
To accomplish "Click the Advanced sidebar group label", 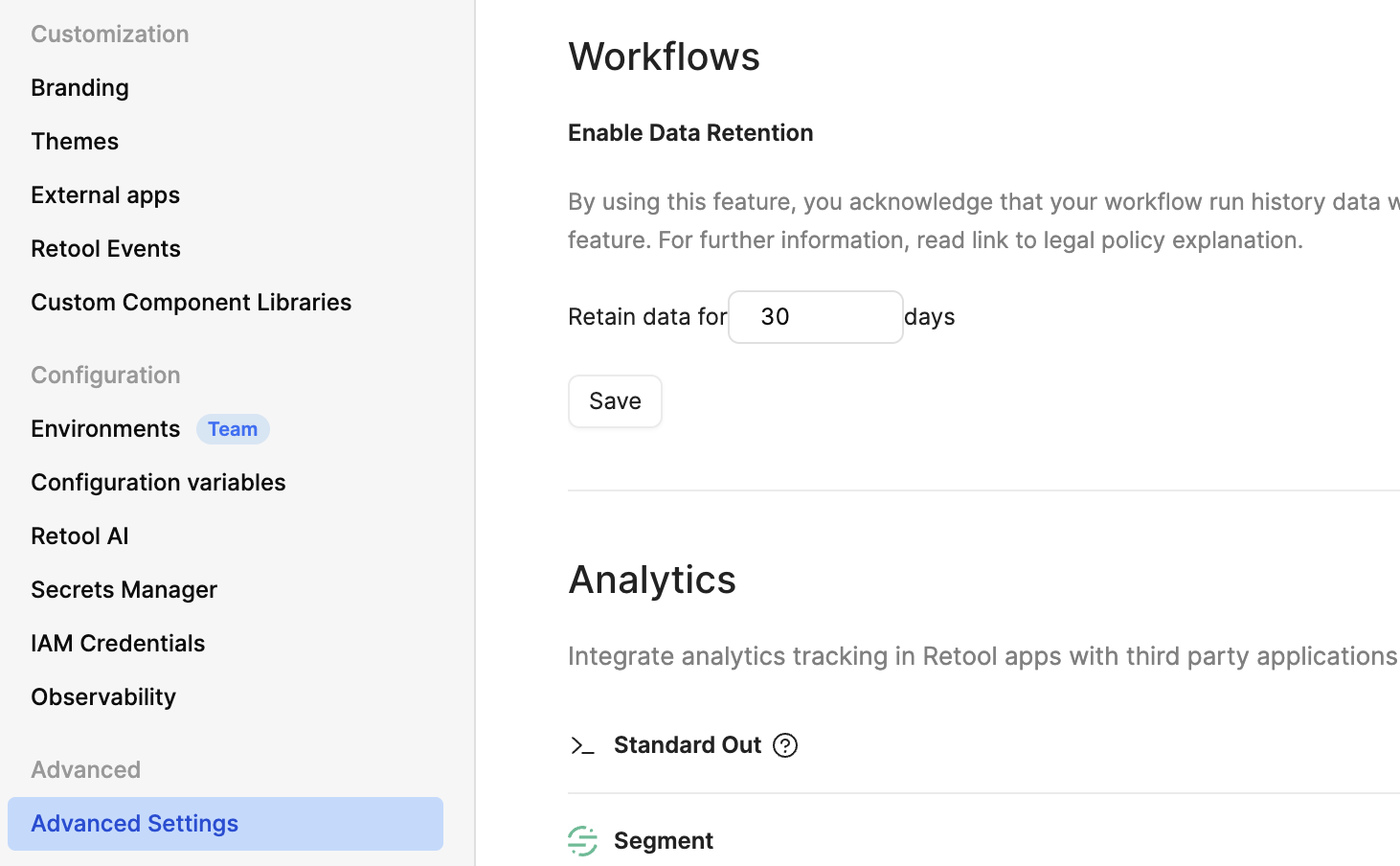I will point(86,769).
